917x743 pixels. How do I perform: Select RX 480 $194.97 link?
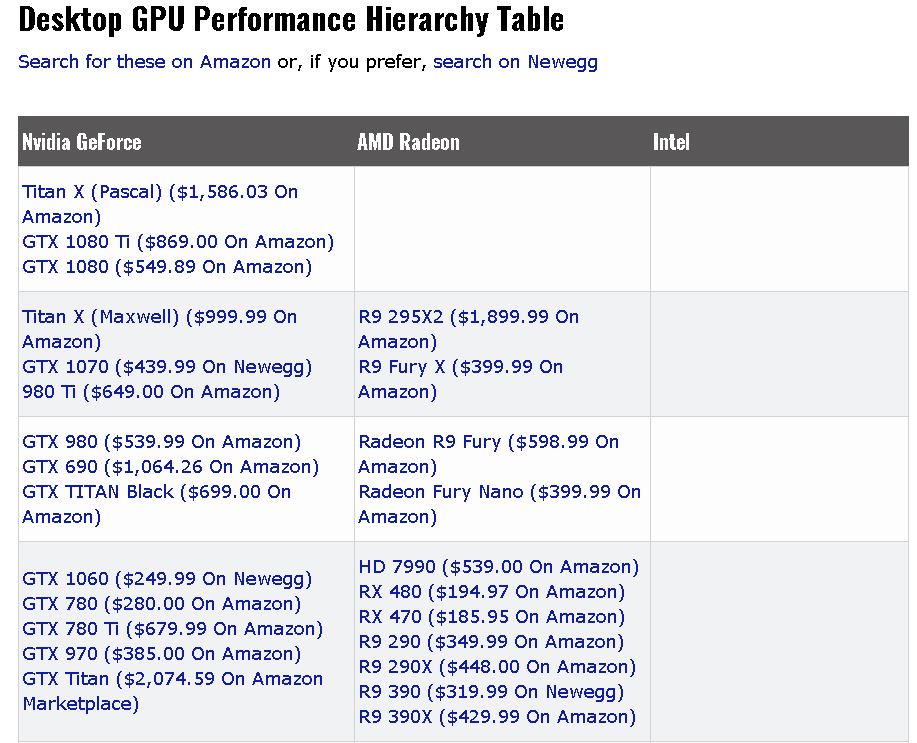pyautogui.click(x=491, y=592)
